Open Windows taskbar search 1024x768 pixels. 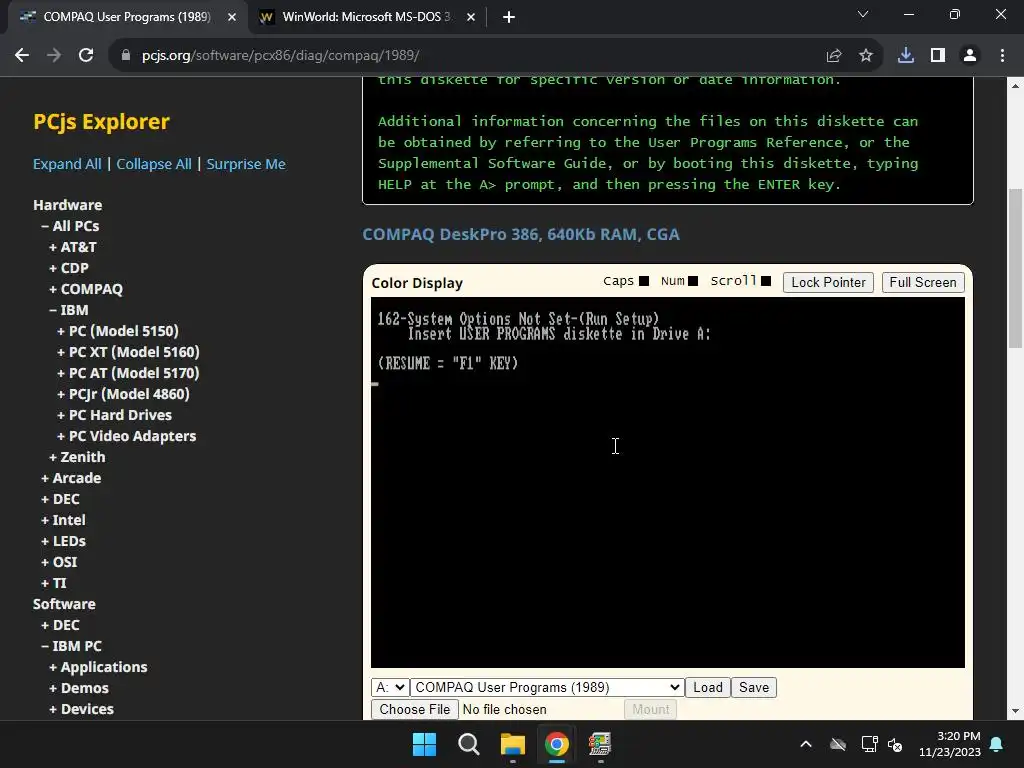point(468,744)
